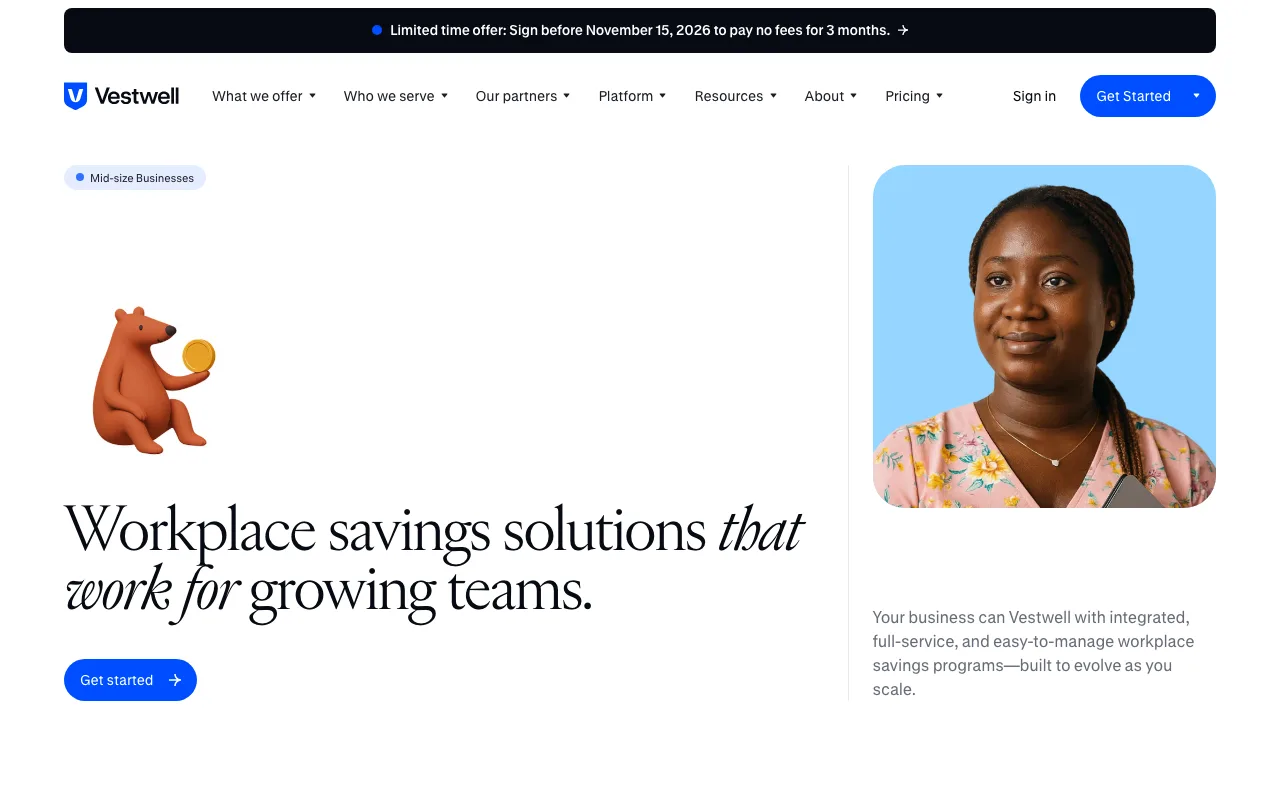
Task: Expand the What we offer menu
Action: [264, 96]
